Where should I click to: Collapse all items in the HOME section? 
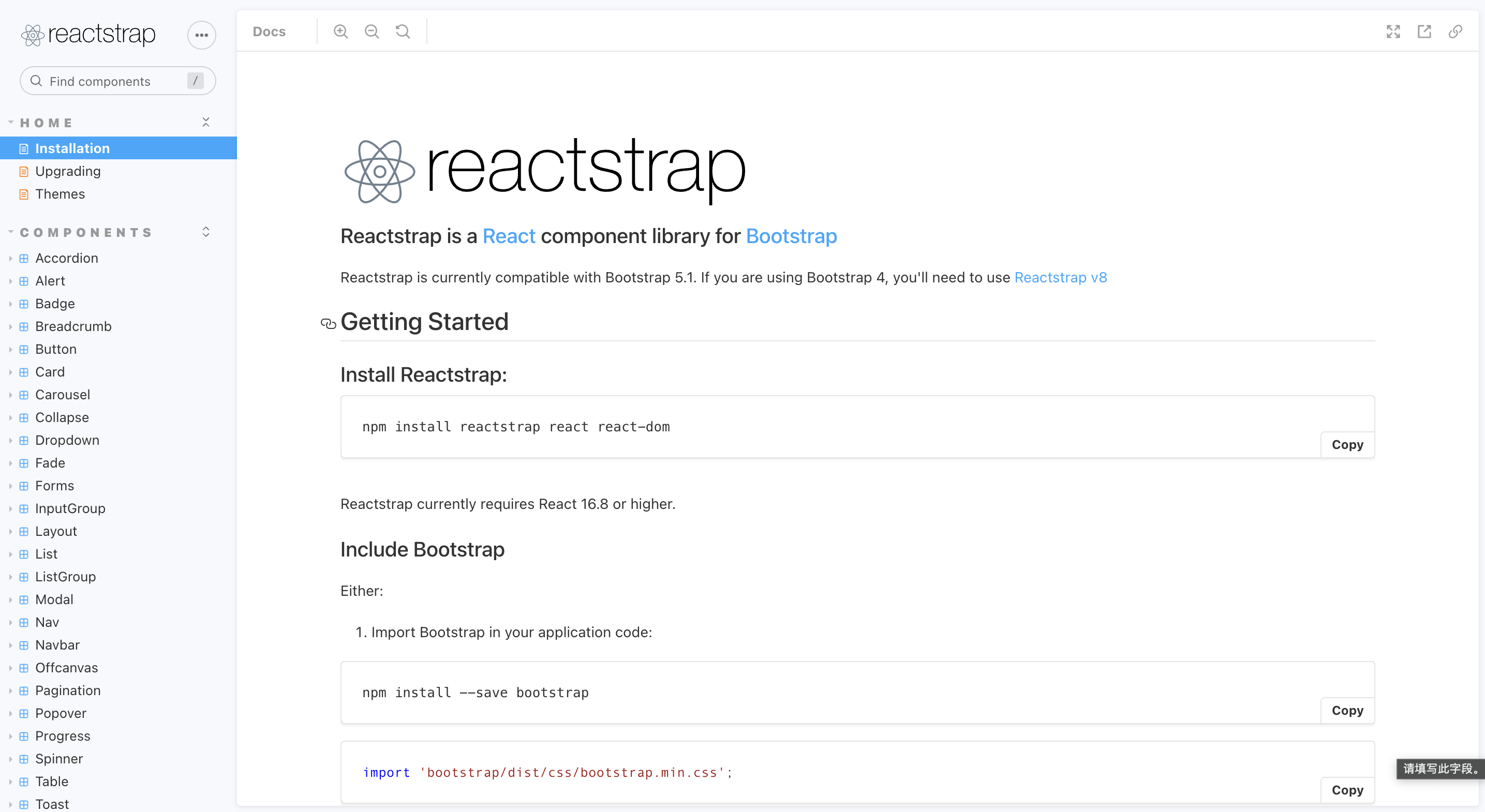tap(206, 122)
